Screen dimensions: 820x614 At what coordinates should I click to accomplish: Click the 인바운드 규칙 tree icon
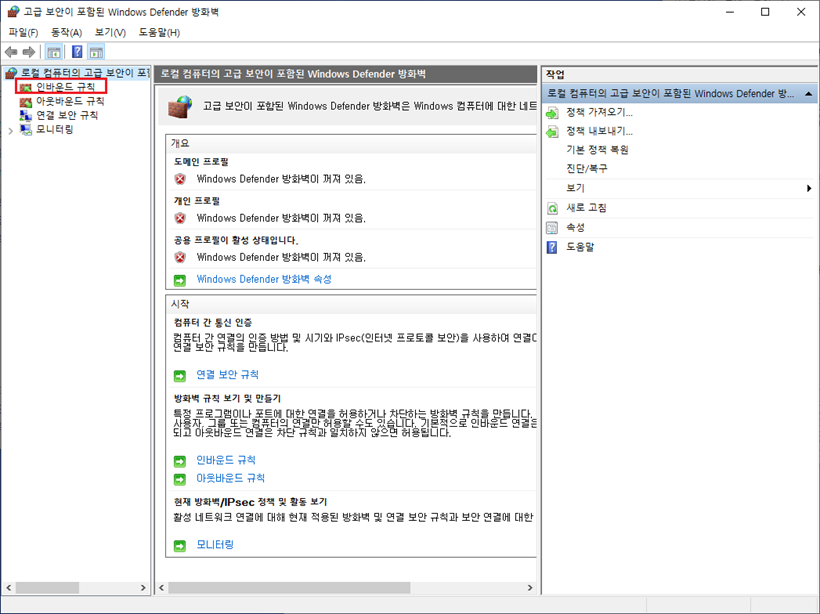point(26,87)
